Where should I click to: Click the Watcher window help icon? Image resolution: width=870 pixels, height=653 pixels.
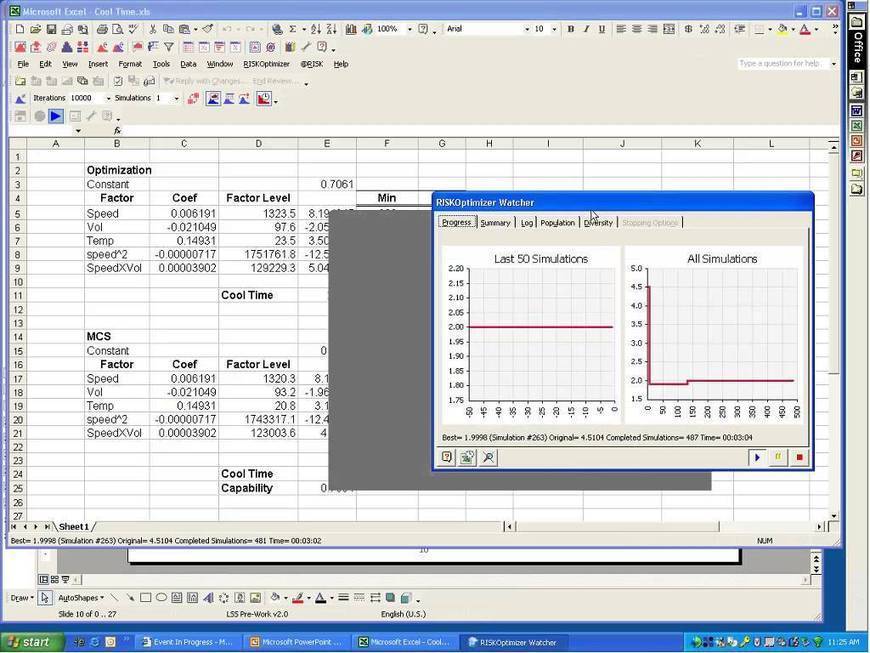tap(447, 457)
